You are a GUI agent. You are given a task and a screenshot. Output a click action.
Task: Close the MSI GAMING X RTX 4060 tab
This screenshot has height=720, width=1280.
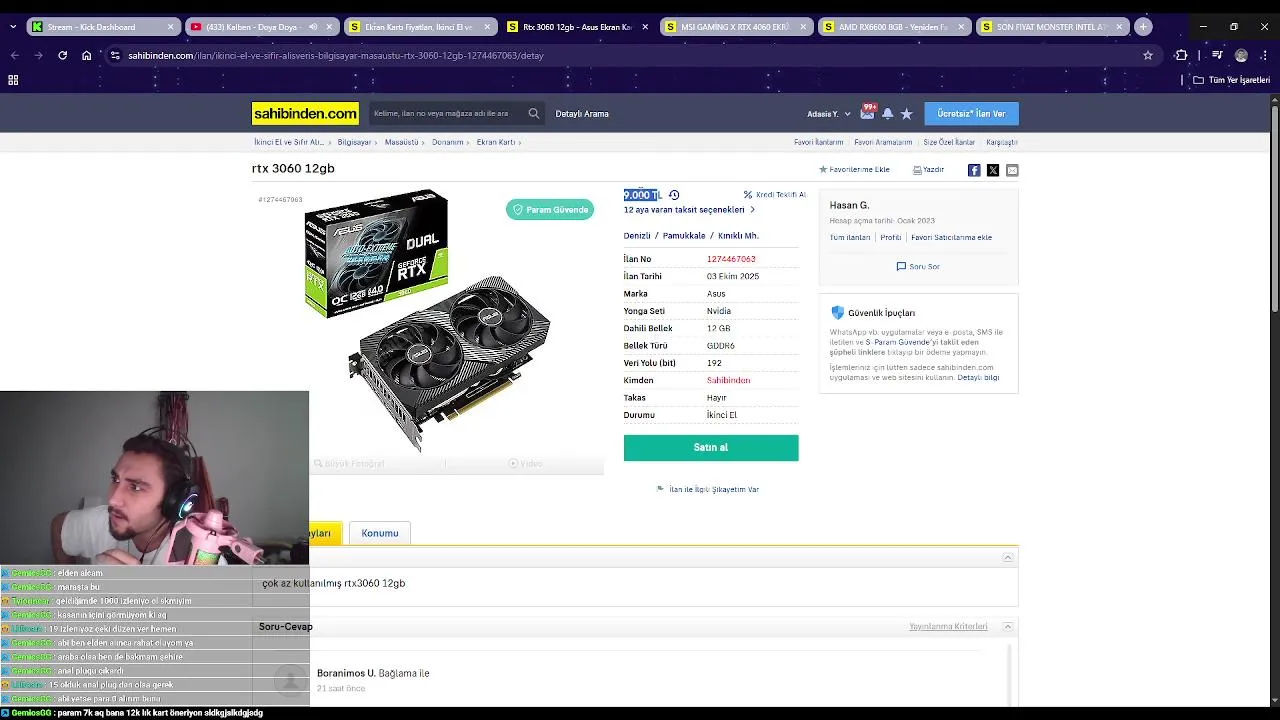pos(803,27)
